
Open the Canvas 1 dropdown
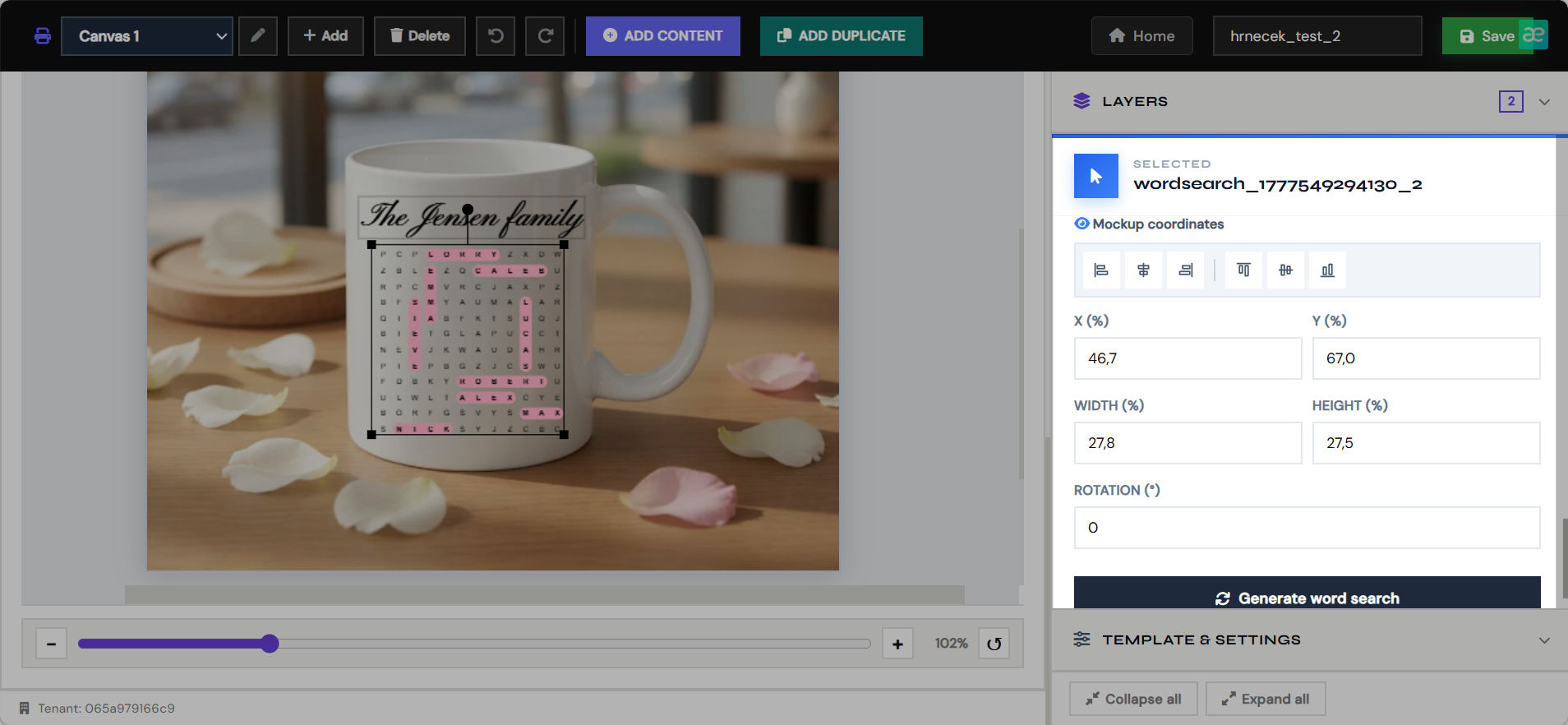click(147, 36)
